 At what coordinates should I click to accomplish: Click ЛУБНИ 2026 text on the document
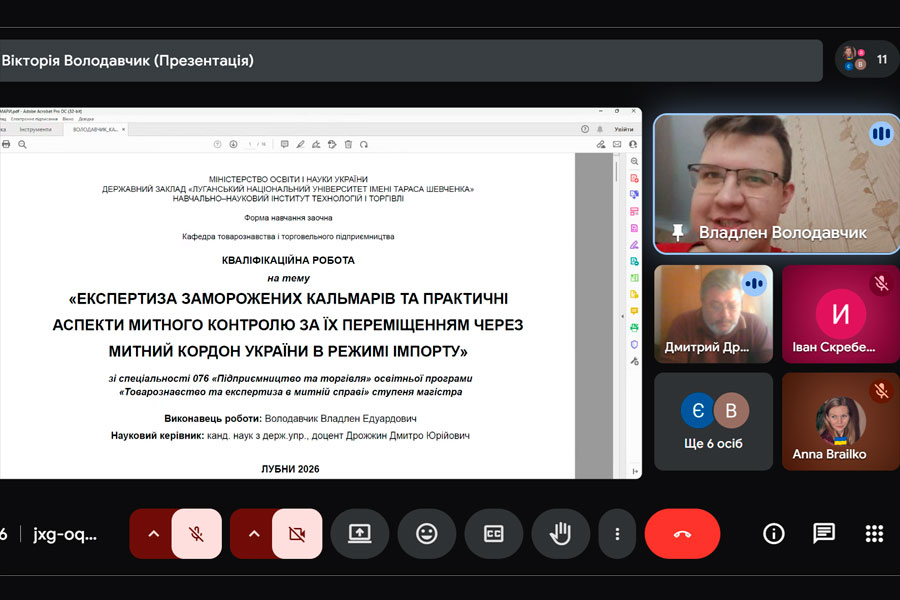tap(290, 469)
